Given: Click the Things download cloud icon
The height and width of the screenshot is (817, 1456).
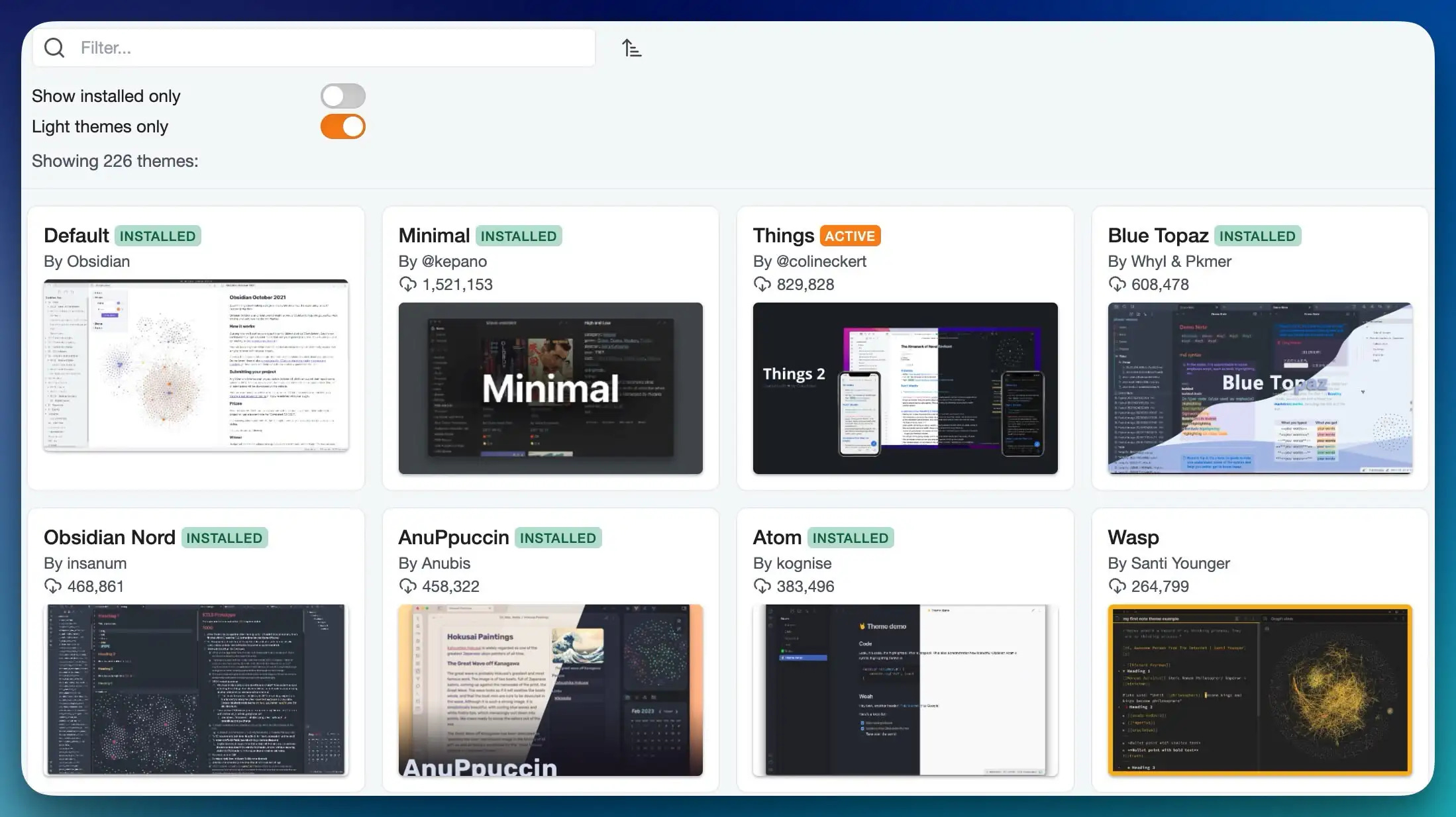Looking at the screenshot, I should point(762,285).
